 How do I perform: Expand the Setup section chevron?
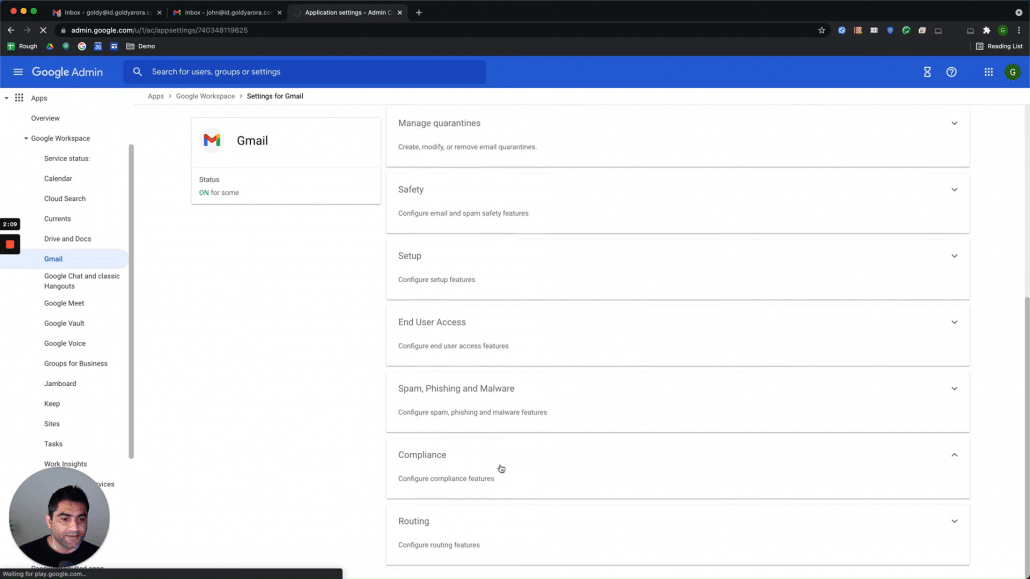coord(954,256)
